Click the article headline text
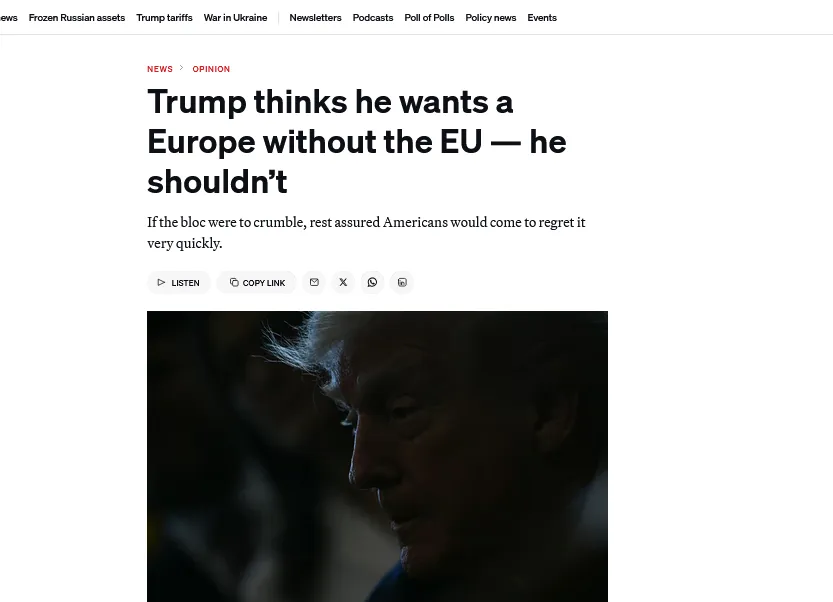This screenshot has width=833, height=602. [357, 141]
